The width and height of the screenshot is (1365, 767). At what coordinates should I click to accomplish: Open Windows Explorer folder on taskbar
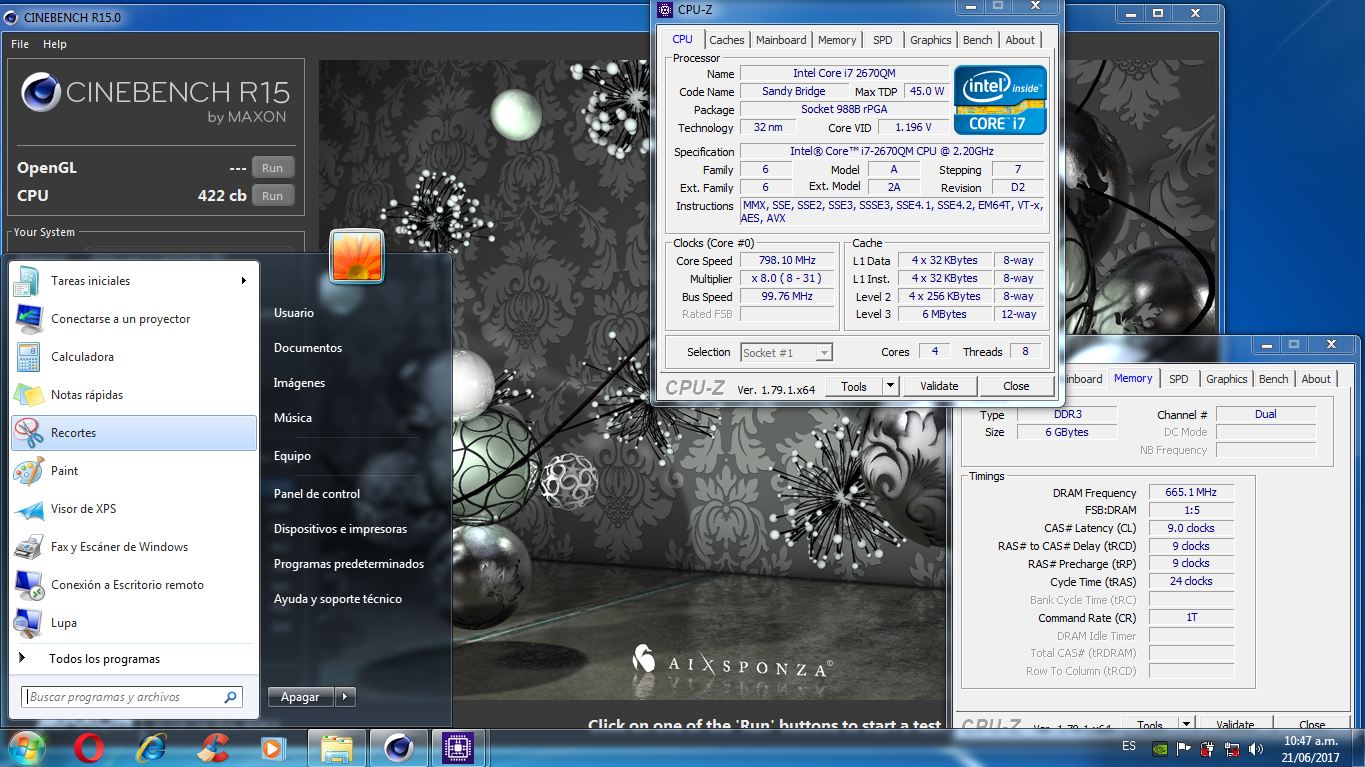coord(336,748)
